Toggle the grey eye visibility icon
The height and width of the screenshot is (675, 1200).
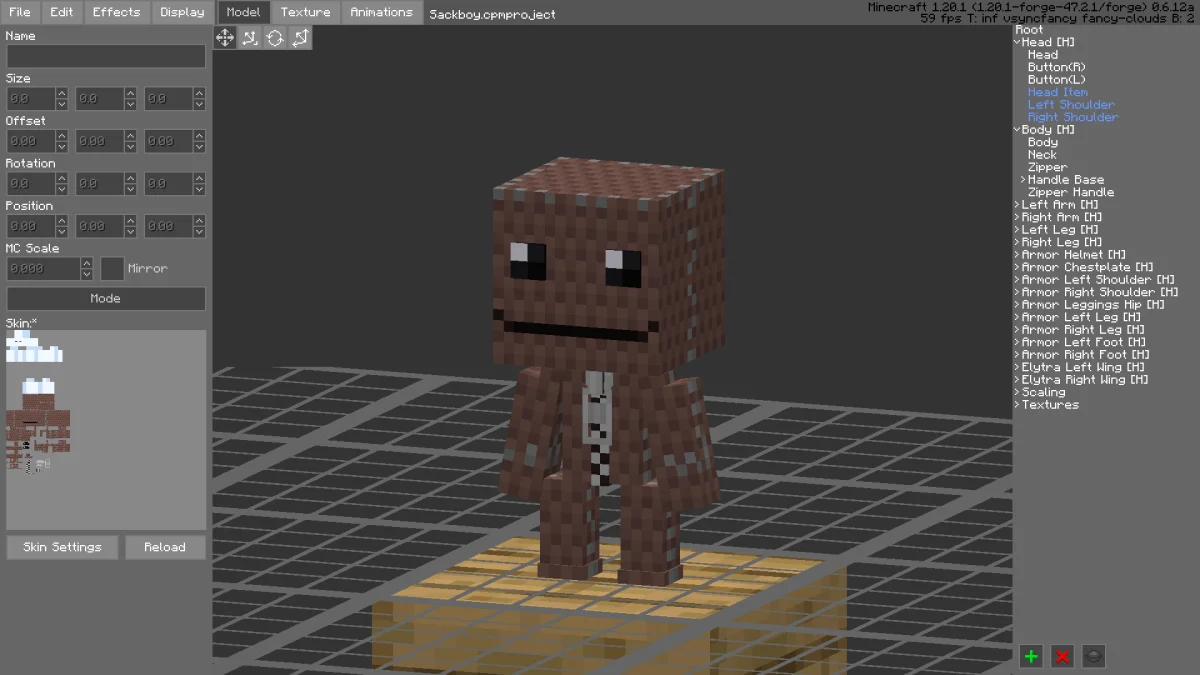(x=1094, y=656)
